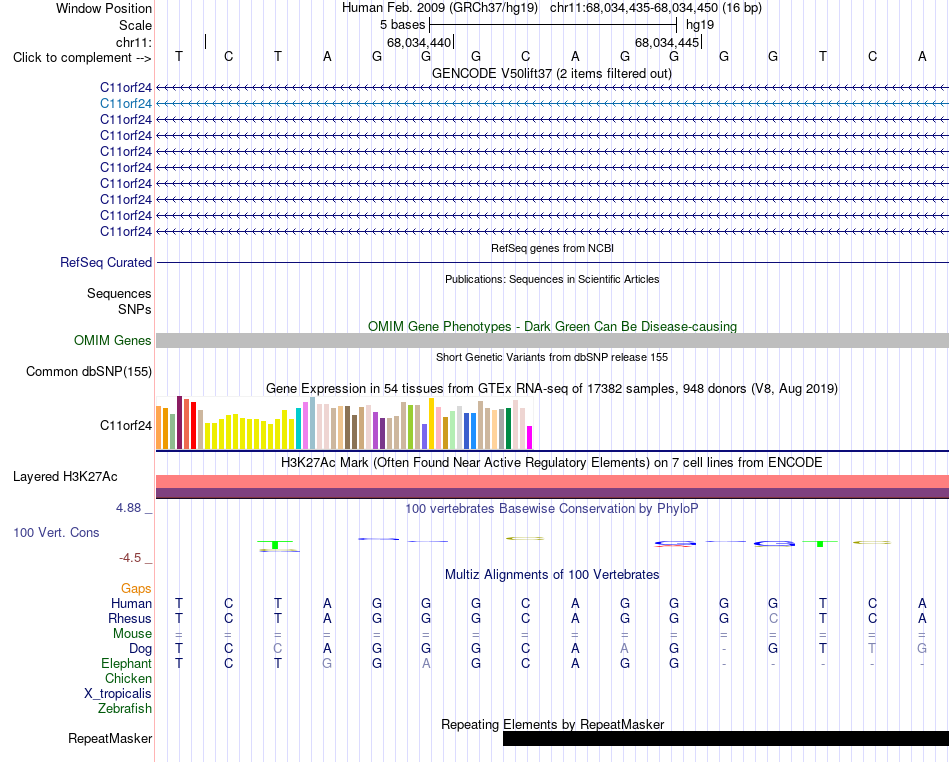
Task: Select the Elephant species row label
Action: 126,664
